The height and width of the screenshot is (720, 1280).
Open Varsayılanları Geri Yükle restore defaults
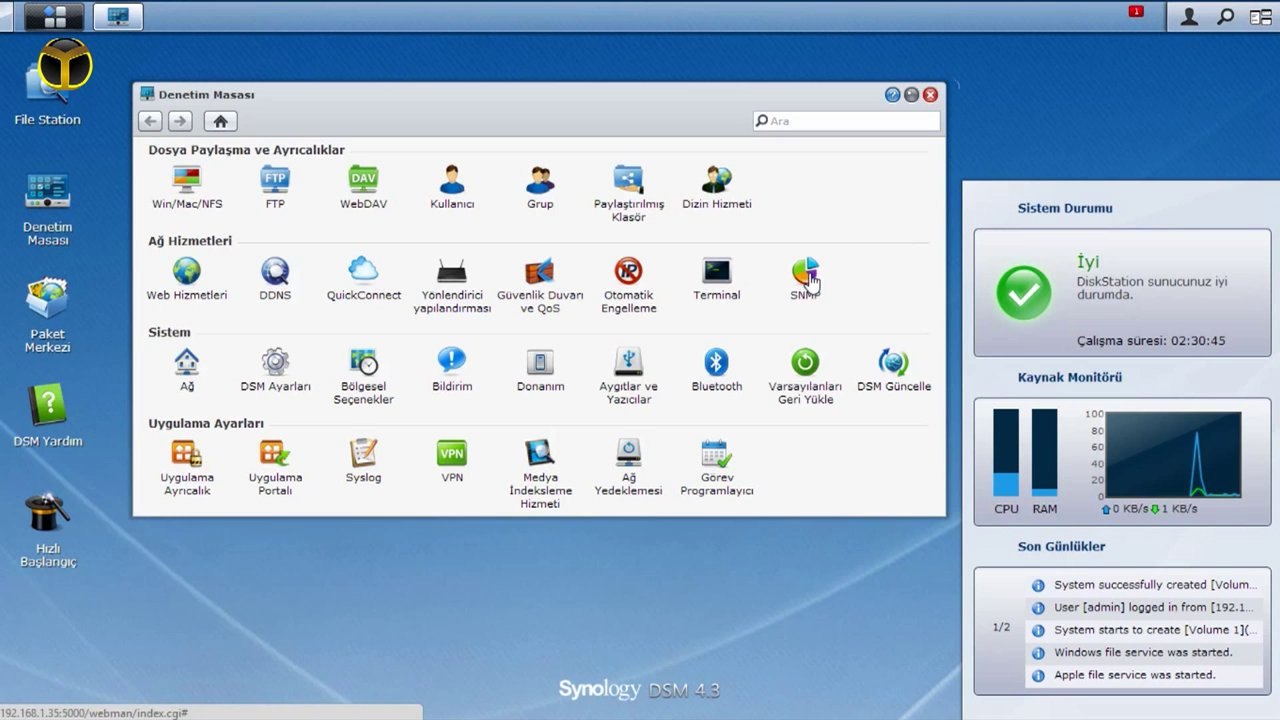[x=805, y=376]
